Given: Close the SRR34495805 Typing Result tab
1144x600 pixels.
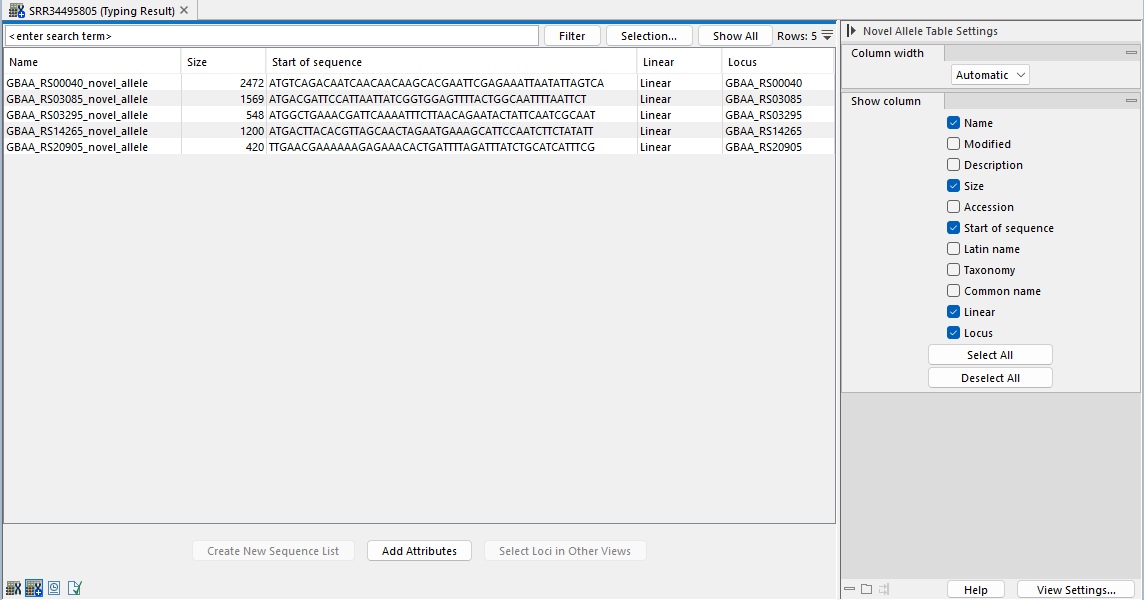Looking at the screenshot, I should [x=184, y=10].
